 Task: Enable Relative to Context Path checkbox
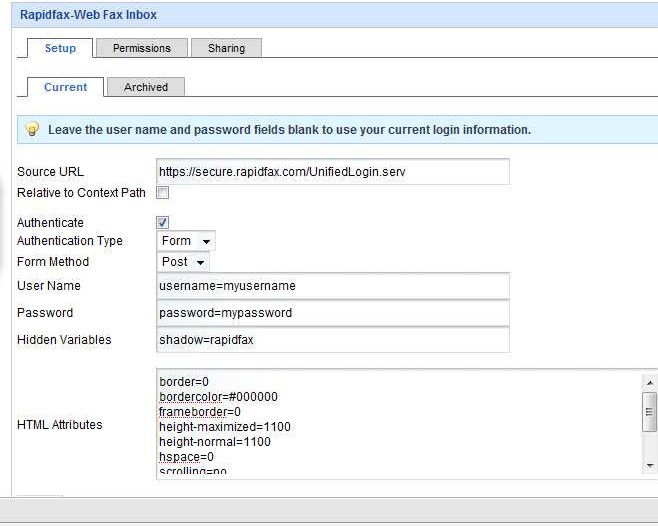click(163, 193)
